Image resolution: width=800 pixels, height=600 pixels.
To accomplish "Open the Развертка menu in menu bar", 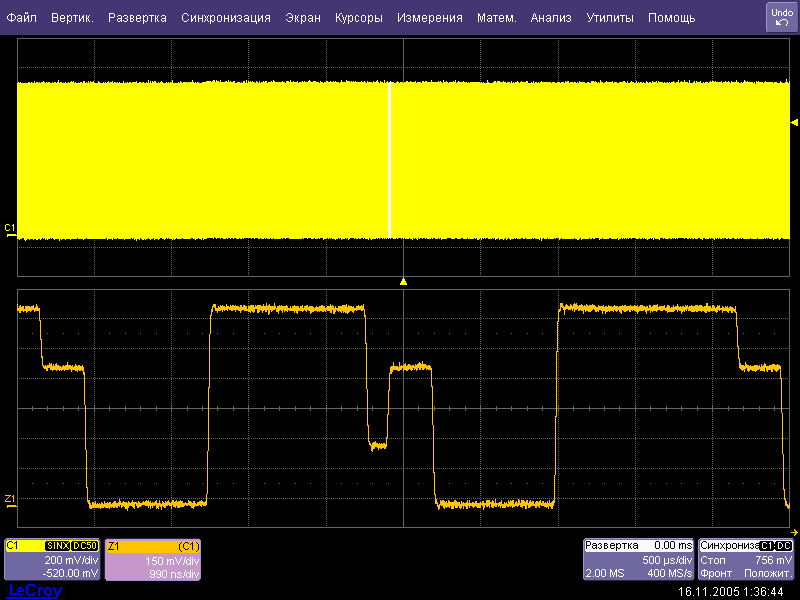I will (138, 18).
